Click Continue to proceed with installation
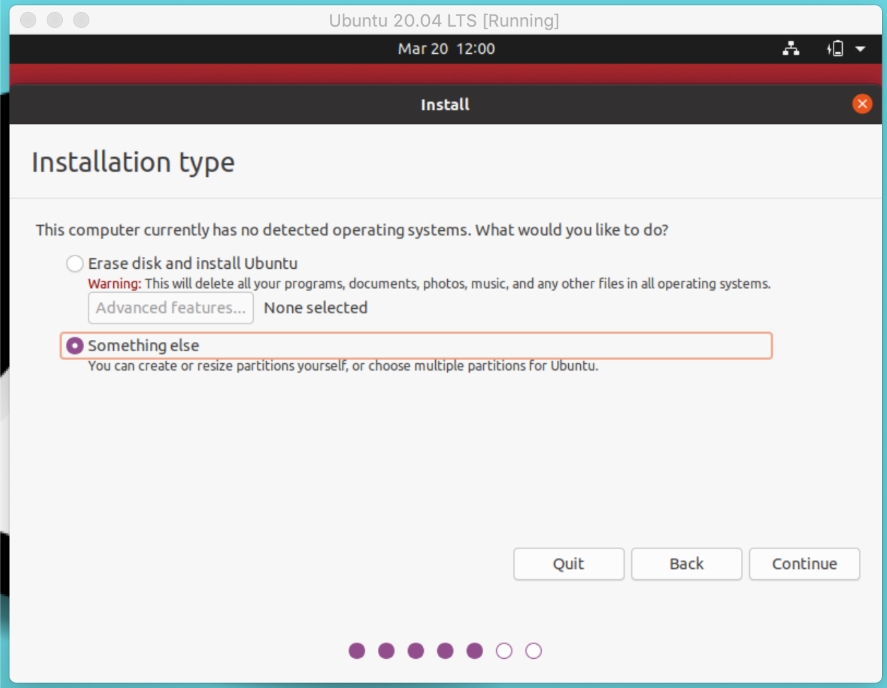This screenshot has width=887, height=688. pos(804,564)
